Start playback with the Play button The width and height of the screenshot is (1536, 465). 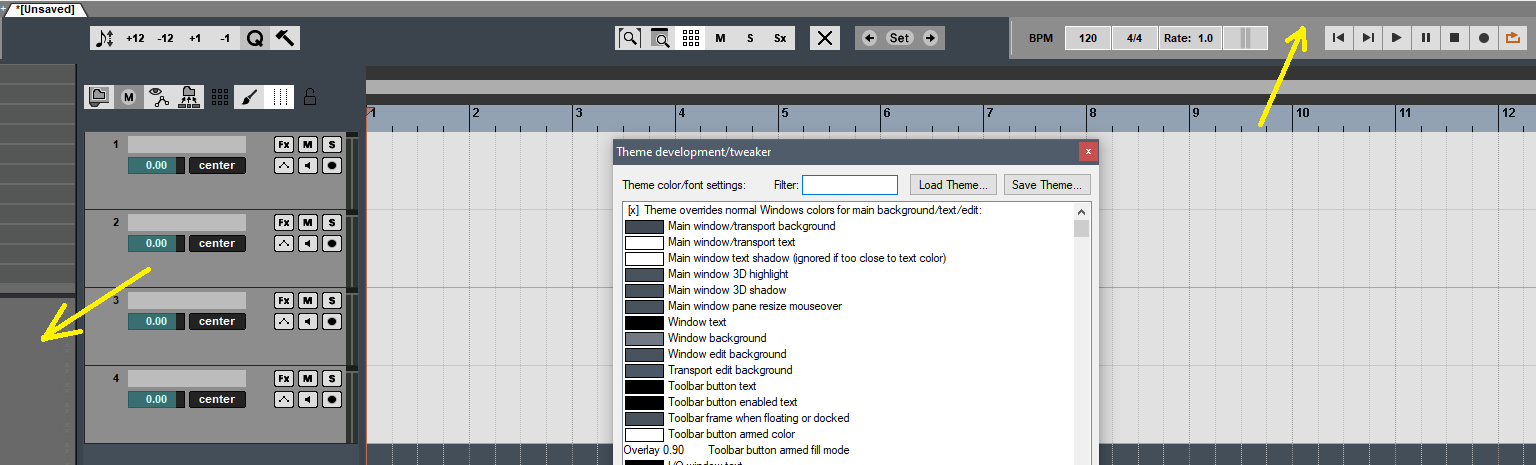(1397, 38)
